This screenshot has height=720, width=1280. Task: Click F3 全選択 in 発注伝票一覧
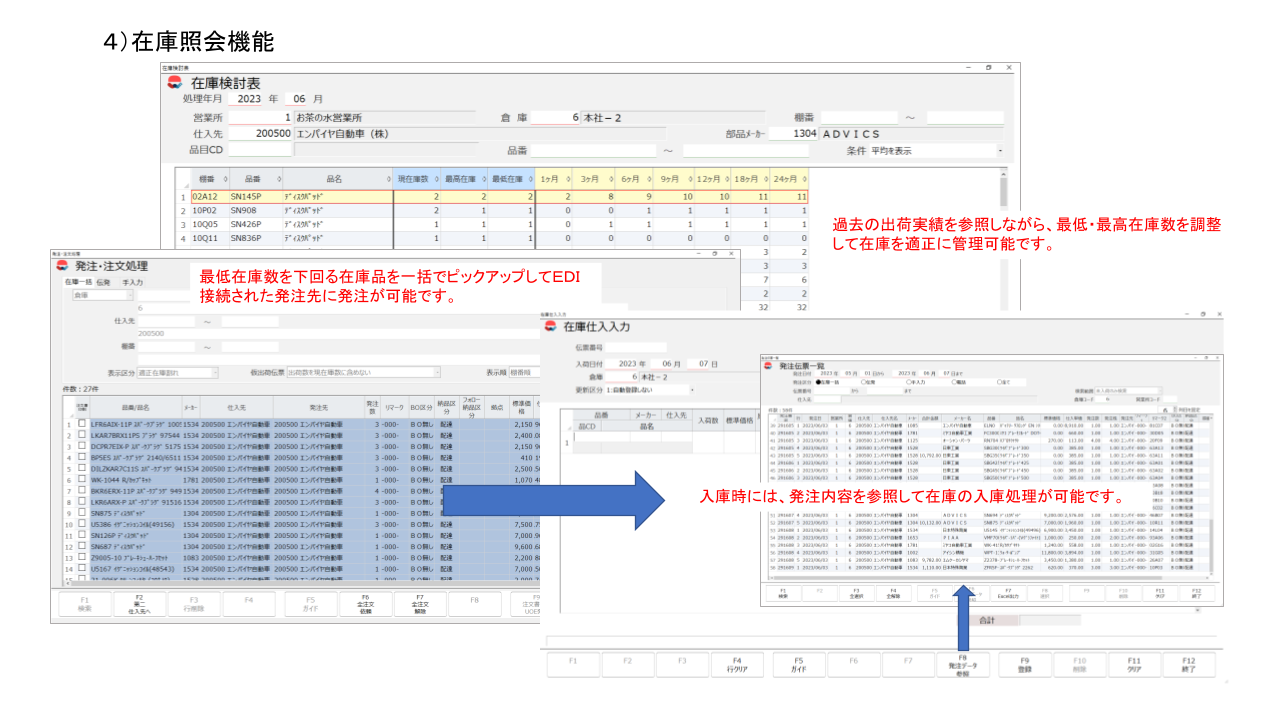(x=856, y=592)
